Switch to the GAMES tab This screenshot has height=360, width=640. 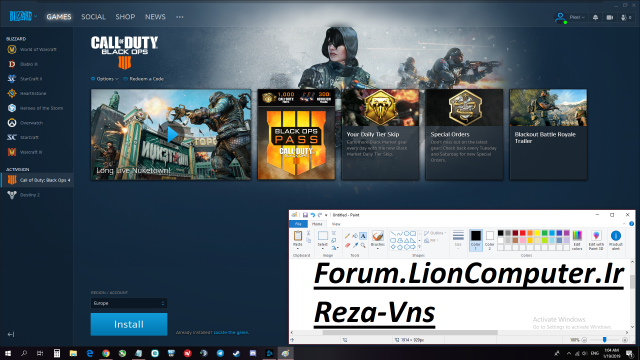coord(59,17)
